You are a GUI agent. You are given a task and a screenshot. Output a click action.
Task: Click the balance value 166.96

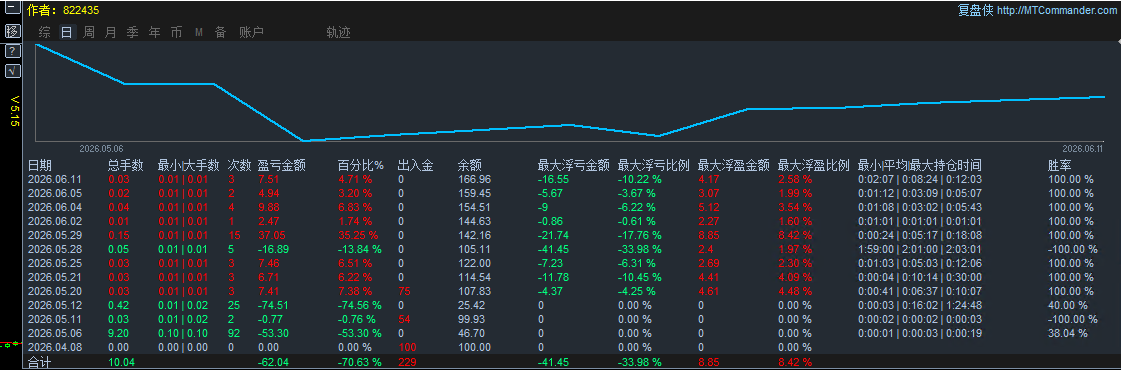point(475,179)
